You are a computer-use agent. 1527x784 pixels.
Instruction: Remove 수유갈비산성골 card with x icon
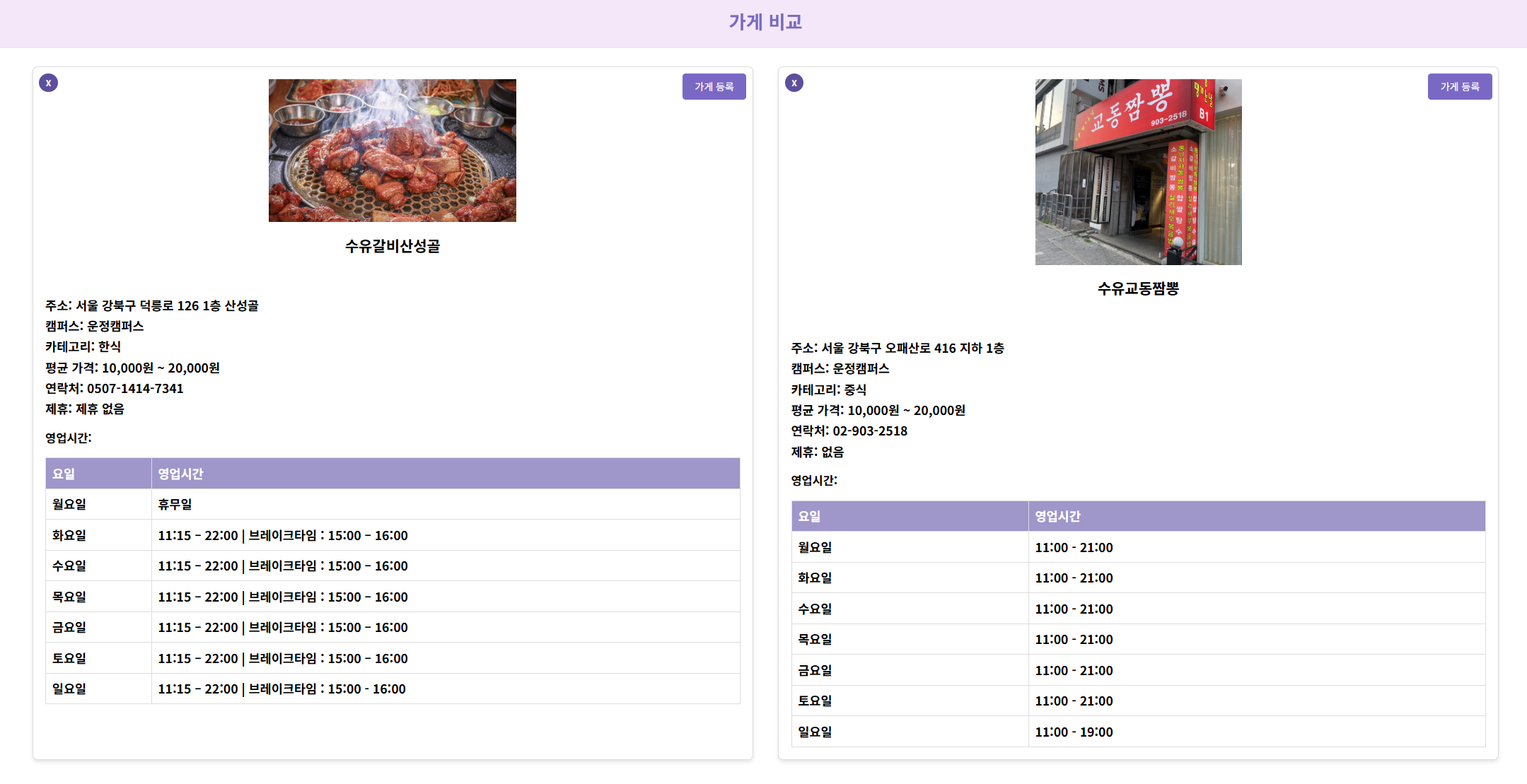48,83
